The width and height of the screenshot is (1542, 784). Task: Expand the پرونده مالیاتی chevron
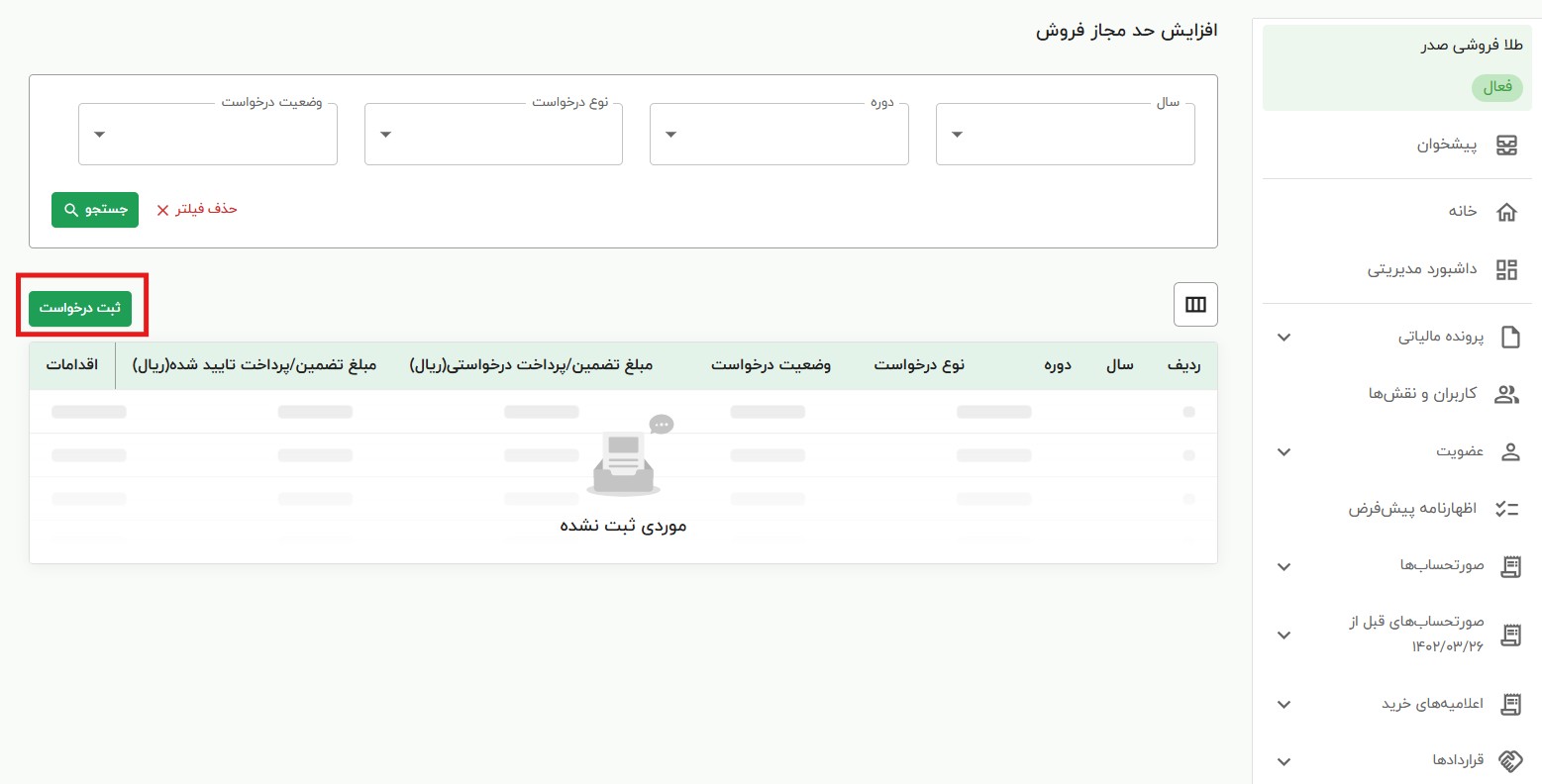coord(1284,338)
